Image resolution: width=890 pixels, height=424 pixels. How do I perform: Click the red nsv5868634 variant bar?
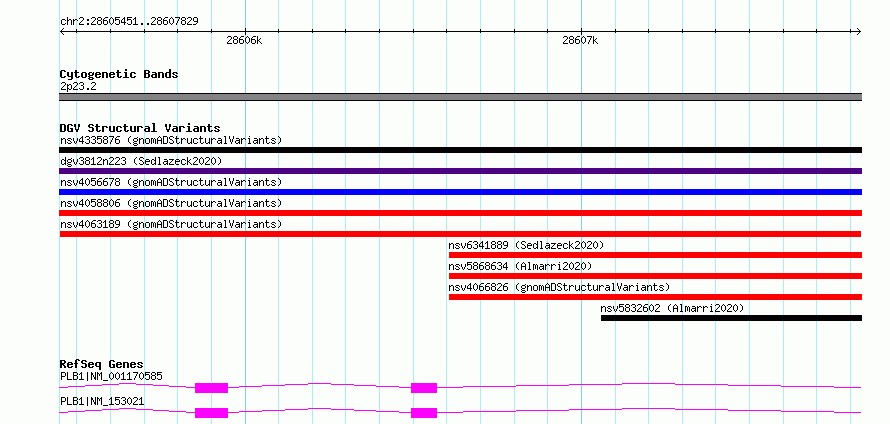point(656,276)
